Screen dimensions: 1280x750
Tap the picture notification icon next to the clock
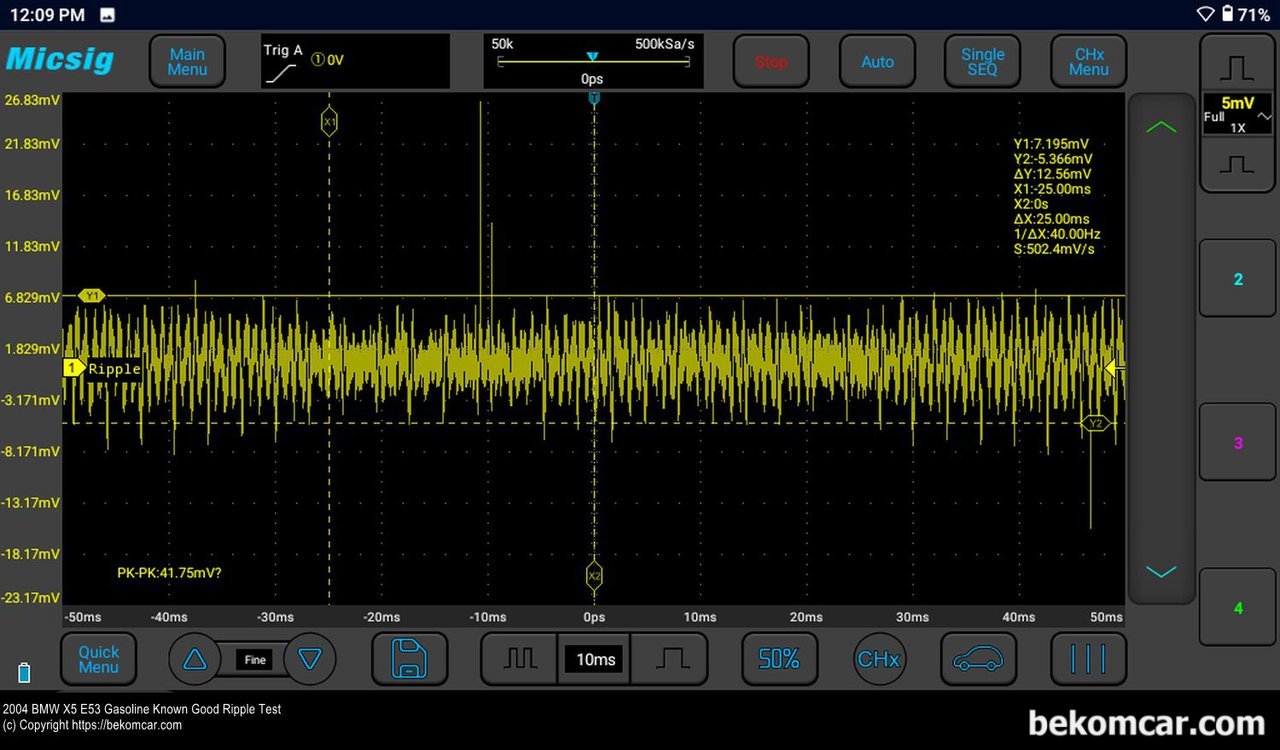[108, 15]
